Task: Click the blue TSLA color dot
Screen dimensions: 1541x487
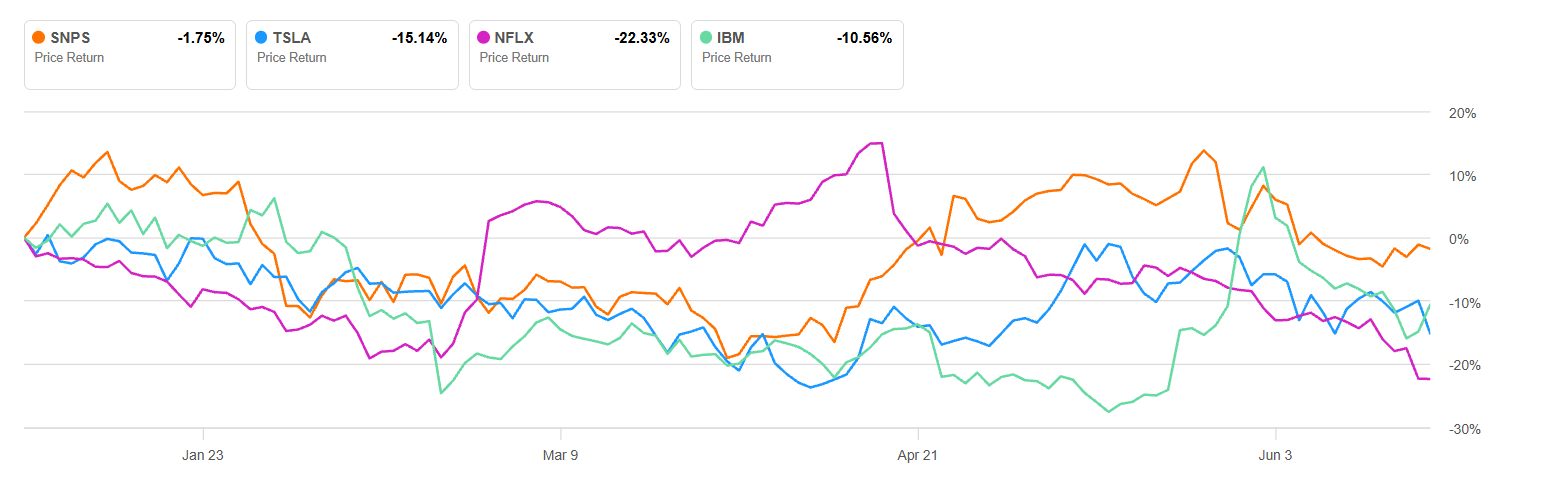Action: coord(262,37)
